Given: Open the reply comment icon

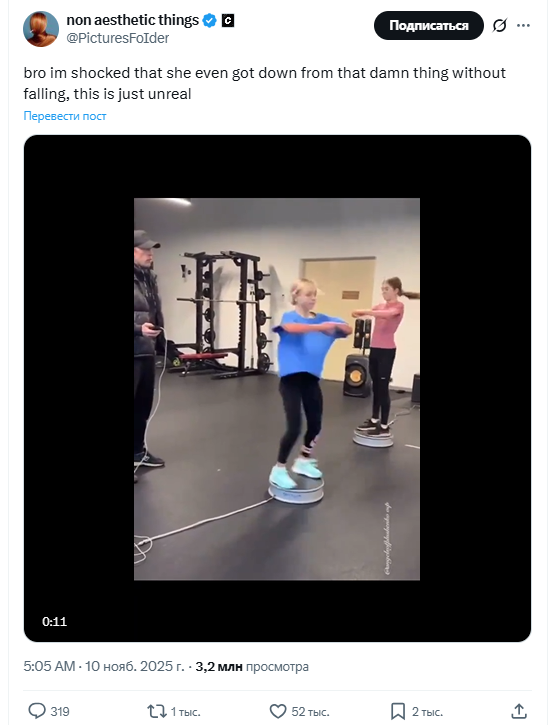Looking at the screenshot, I should [37, 711].
